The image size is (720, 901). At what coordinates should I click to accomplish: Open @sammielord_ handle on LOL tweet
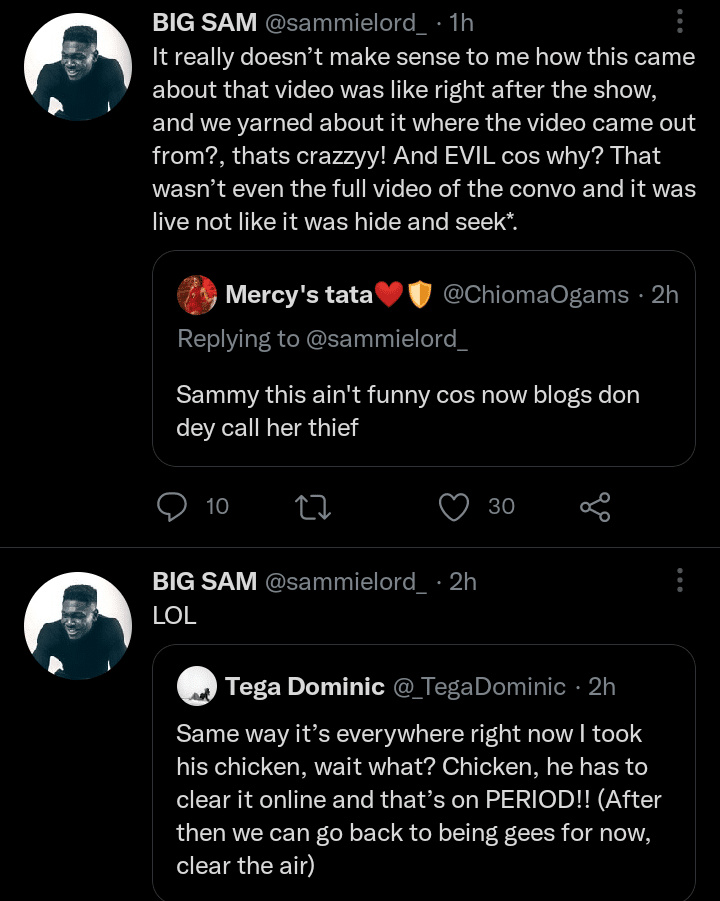[345, 581]
